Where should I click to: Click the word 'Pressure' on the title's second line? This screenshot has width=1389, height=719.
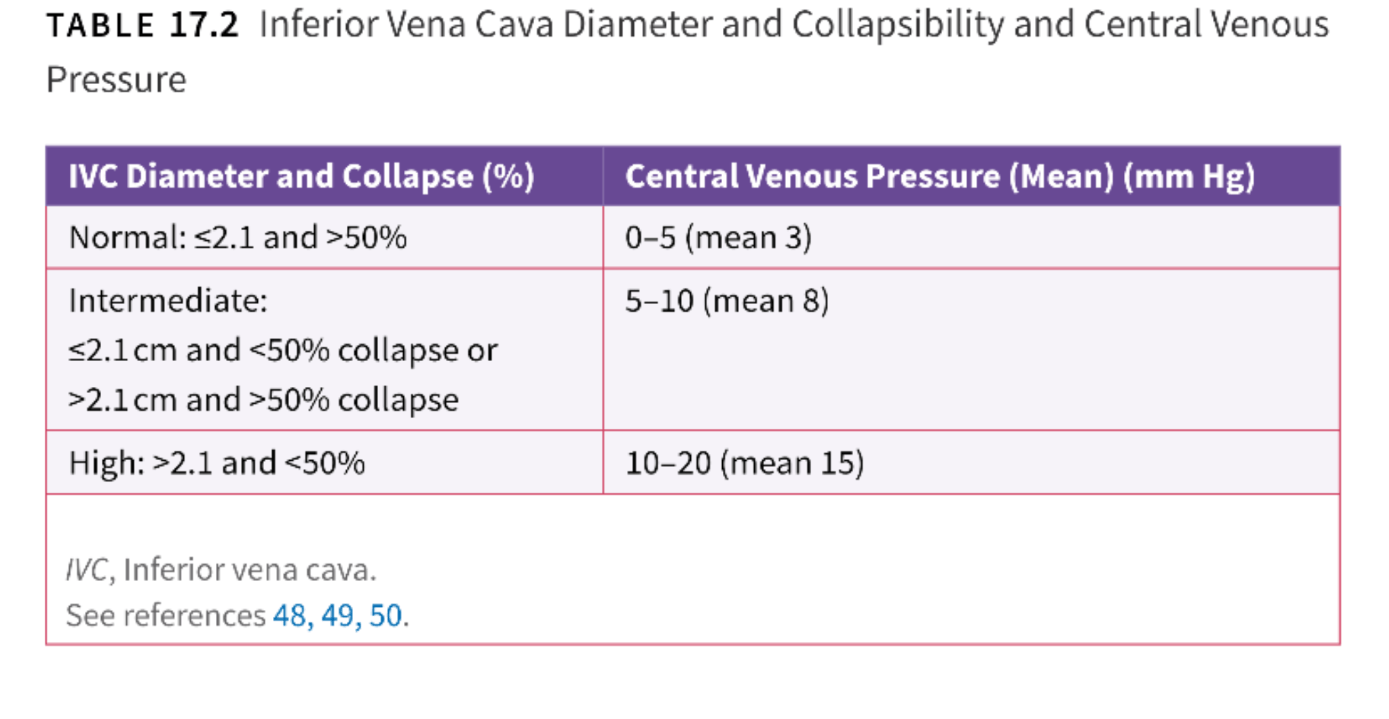click(x=116, y=80)
